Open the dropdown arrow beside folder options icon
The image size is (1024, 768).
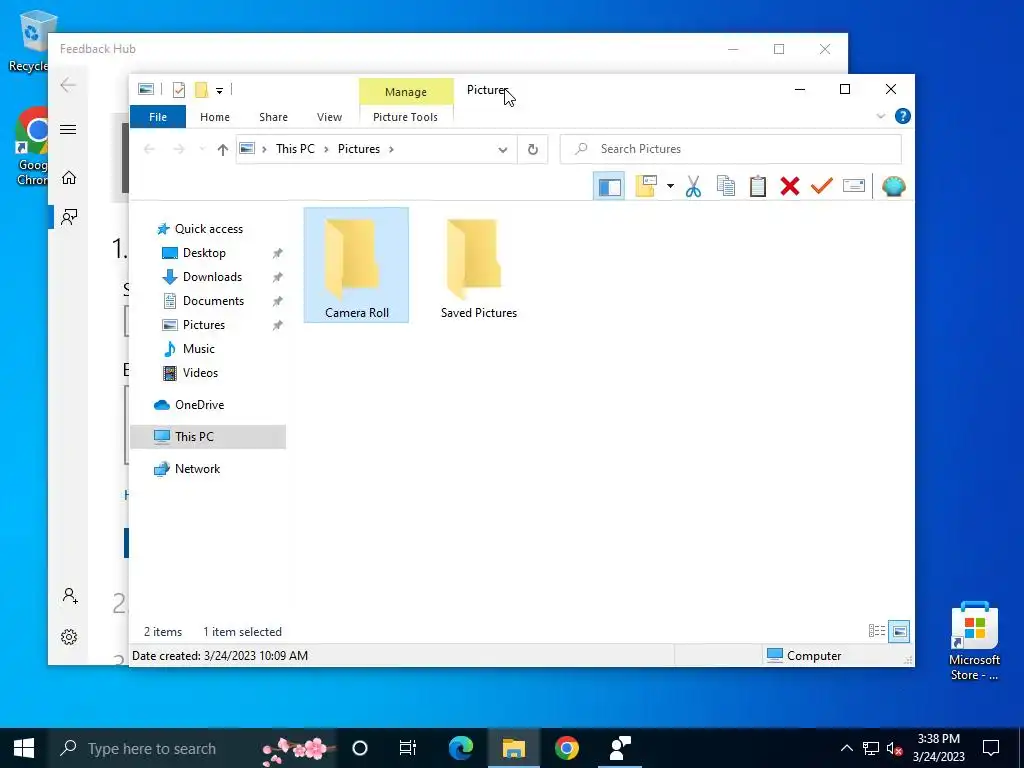[x=670, y=187]
